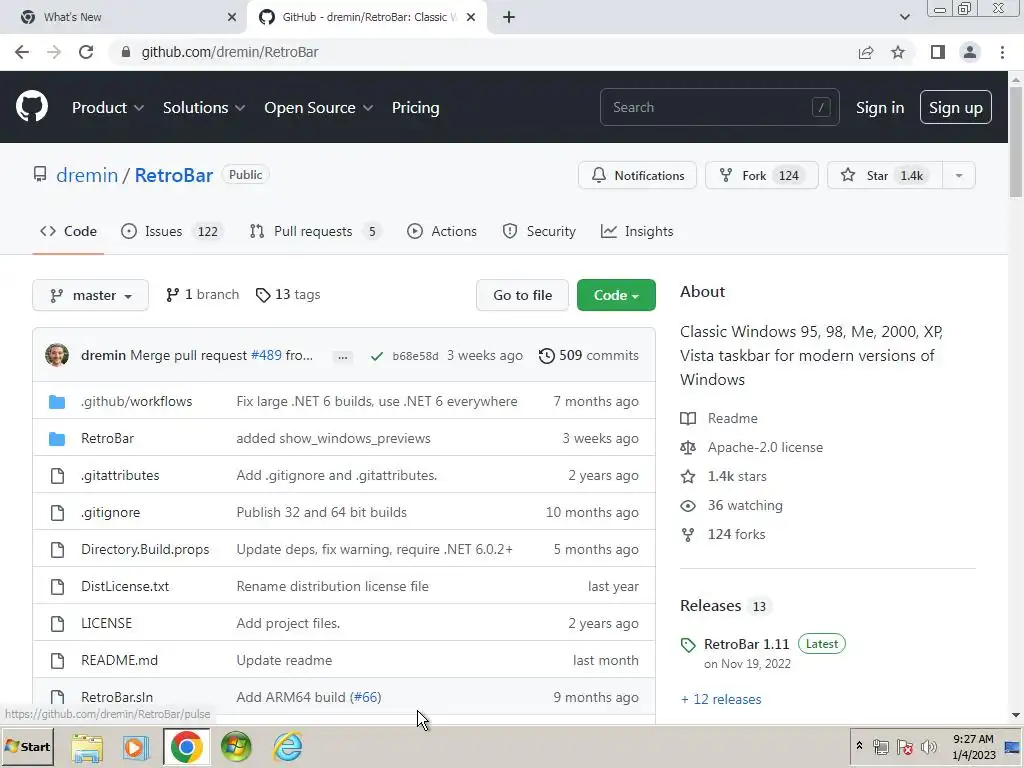Open the Start menu
This screenshot has width=1024, height=768.
pyautogui.click(x=27, y=747)
